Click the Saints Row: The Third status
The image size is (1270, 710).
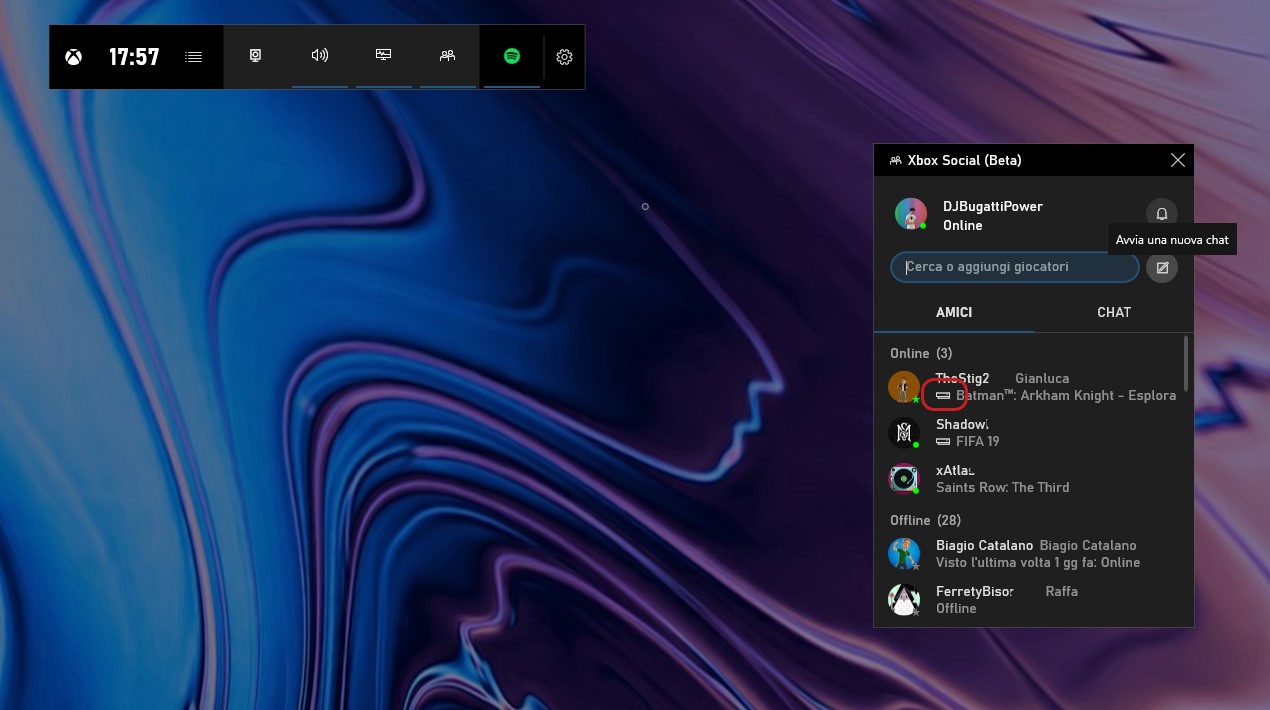point(1002,487)
